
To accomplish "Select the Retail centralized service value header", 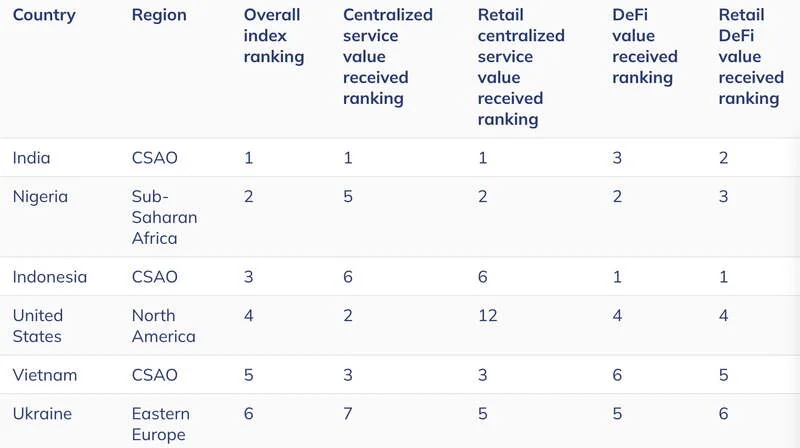I will tap(521, 67).
